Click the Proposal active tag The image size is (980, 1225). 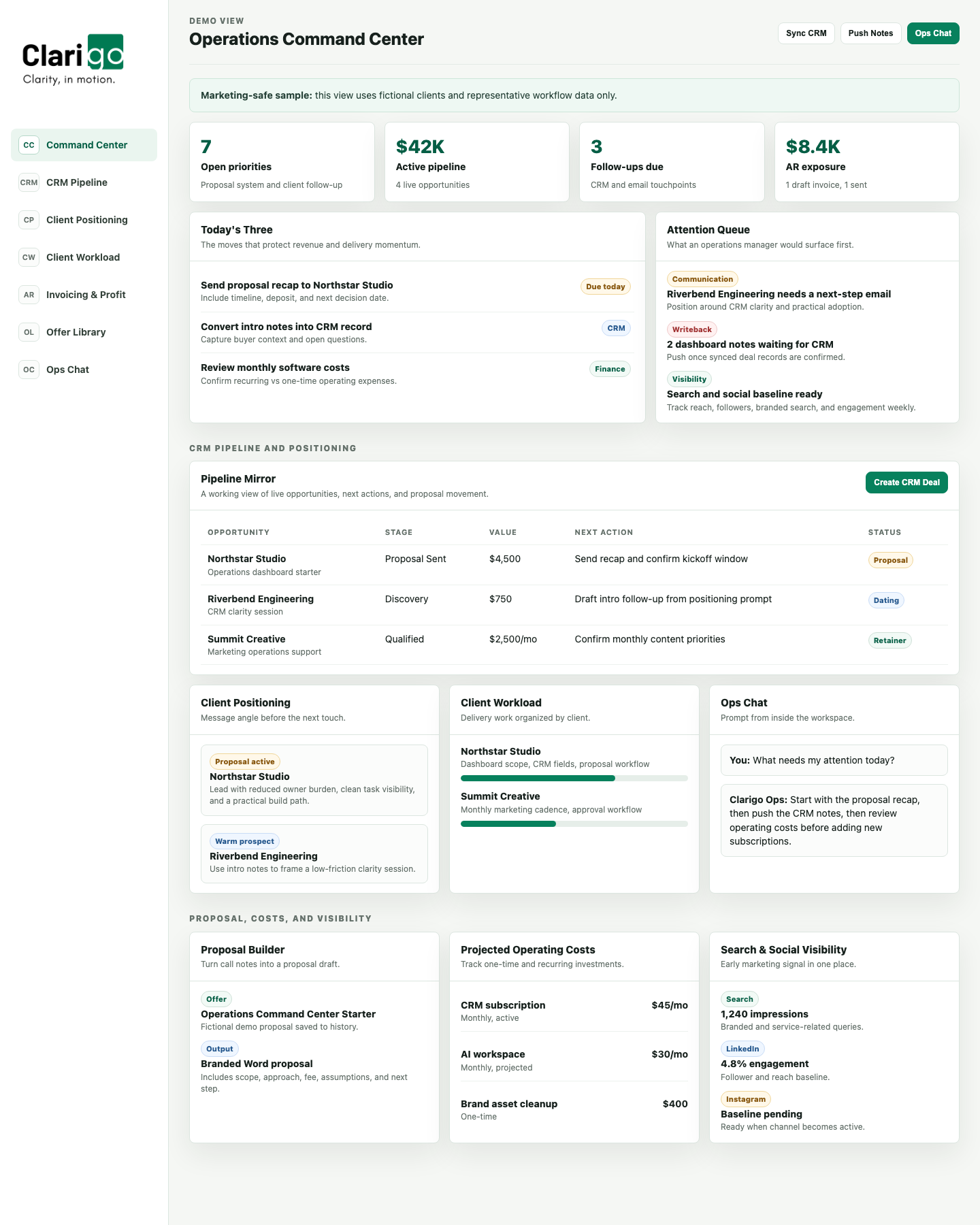tap(245, 762)
